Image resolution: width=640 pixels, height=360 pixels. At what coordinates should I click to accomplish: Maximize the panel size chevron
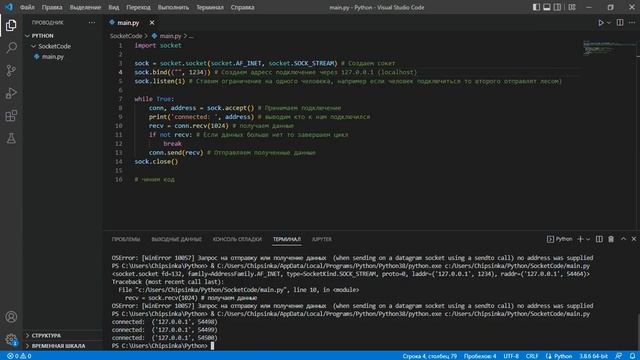coord(623,239)
